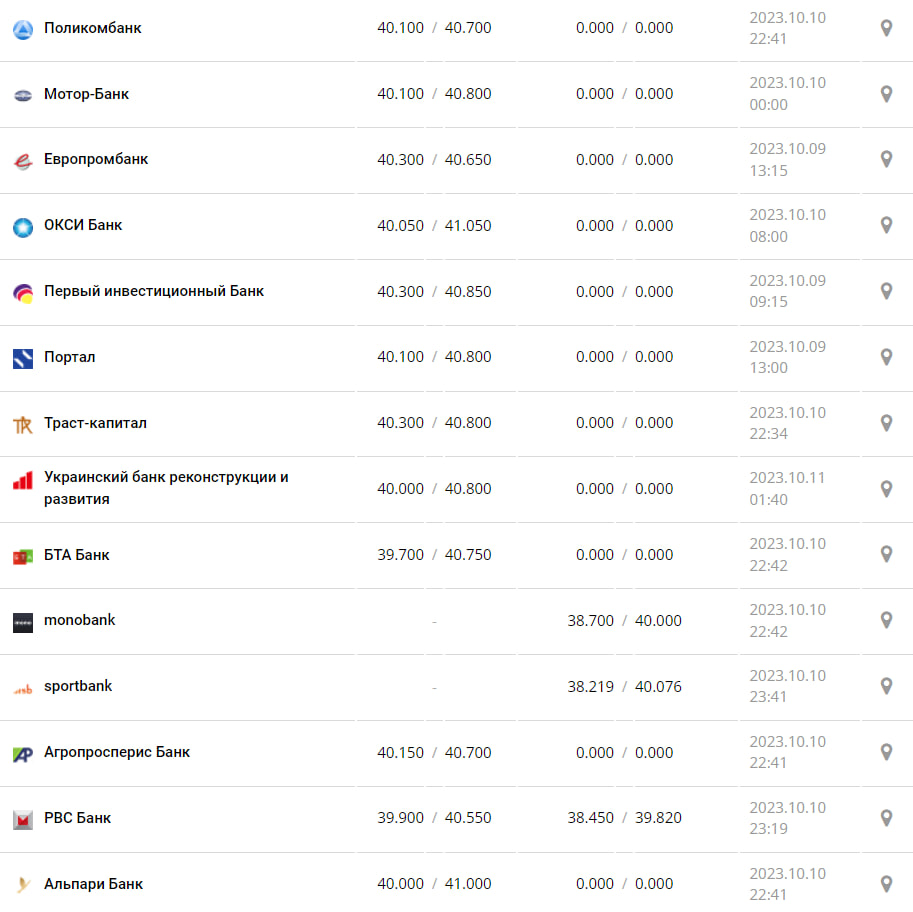The width and height of the screenshot is (913, 912).
Task: Click the РВС Банк cash rate 39.900 / 40.550
Action: pos(434,818)
